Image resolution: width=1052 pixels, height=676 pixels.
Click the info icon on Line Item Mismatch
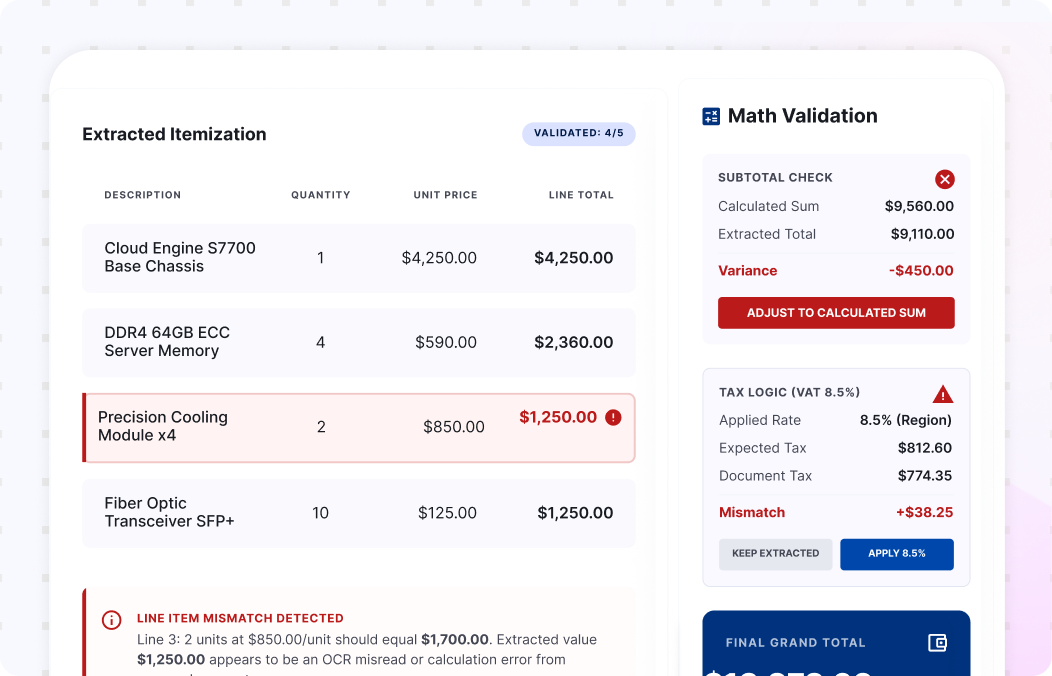pyautogui.click(x=111, y=620)
